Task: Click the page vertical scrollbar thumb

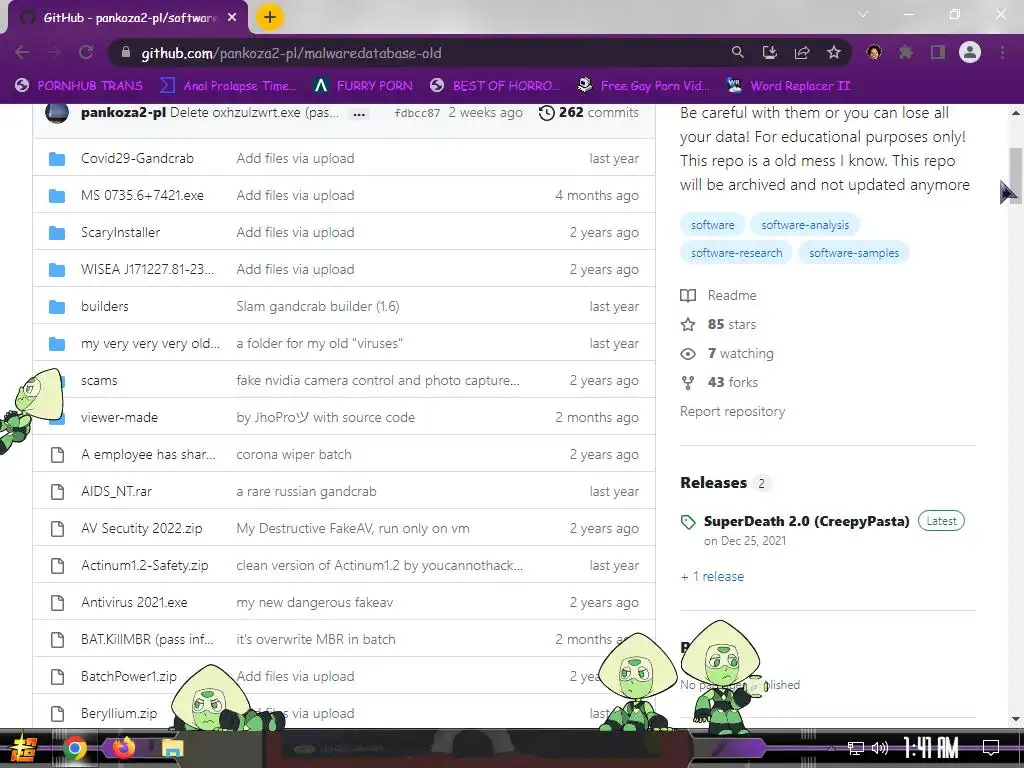Action: click(1016, 176)
